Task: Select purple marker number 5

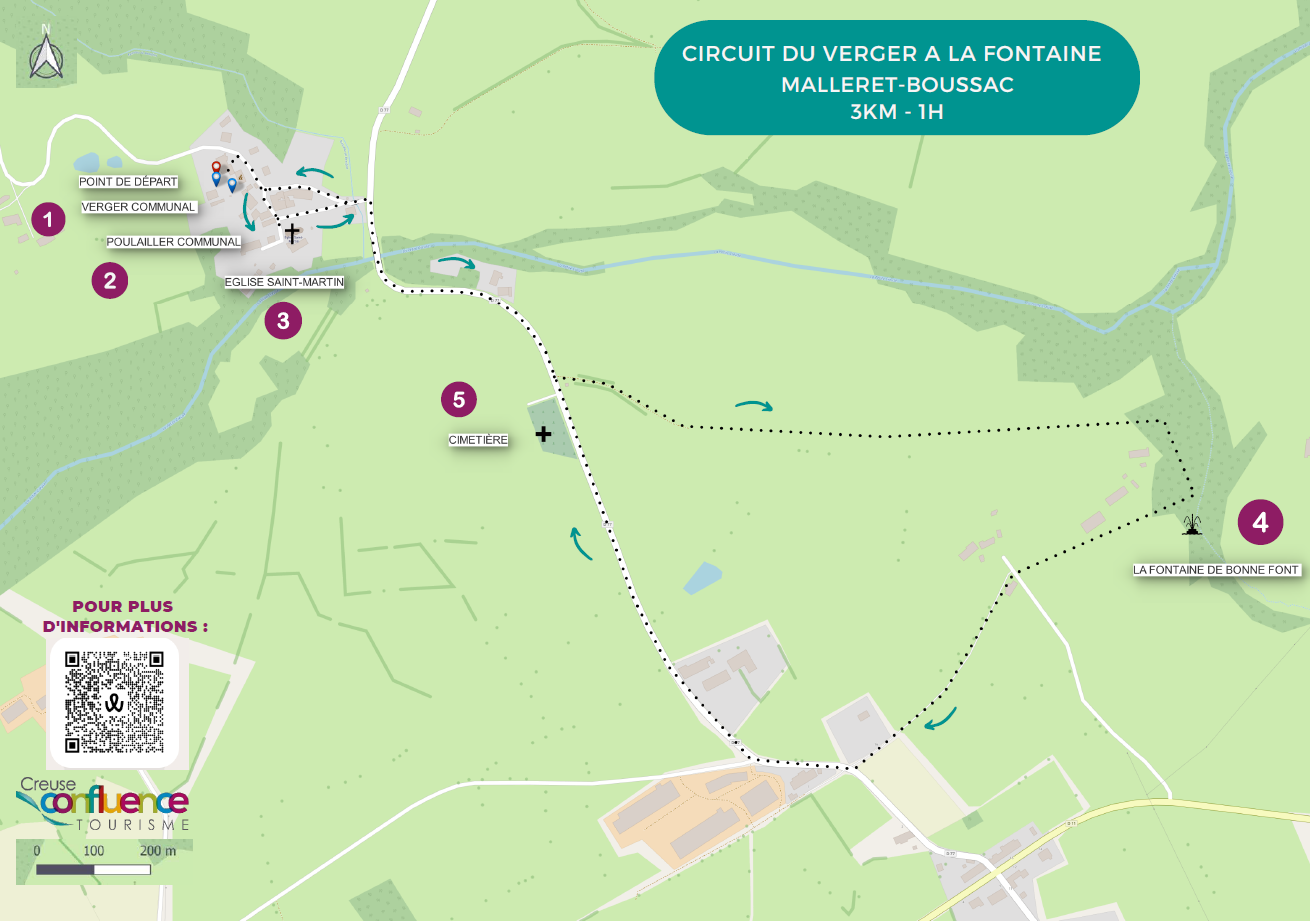Action: tap(459, 400)
